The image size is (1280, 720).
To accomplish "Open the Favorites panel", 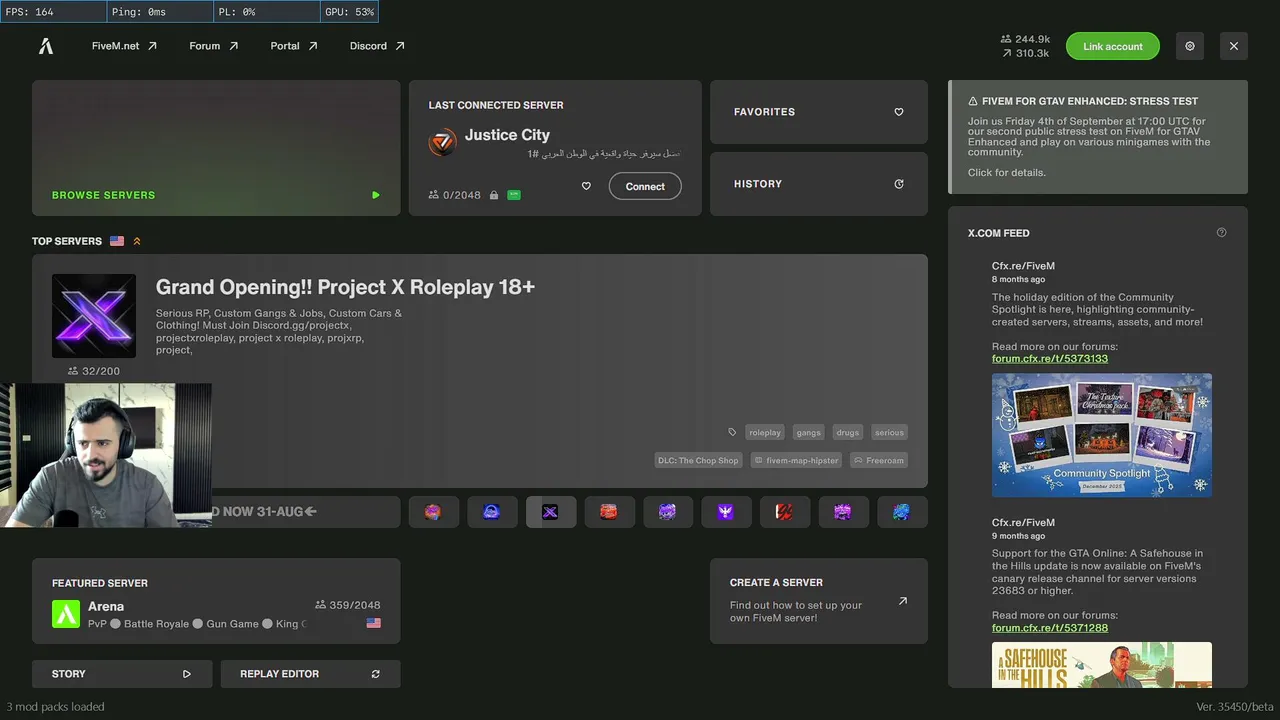I will 819,112.
